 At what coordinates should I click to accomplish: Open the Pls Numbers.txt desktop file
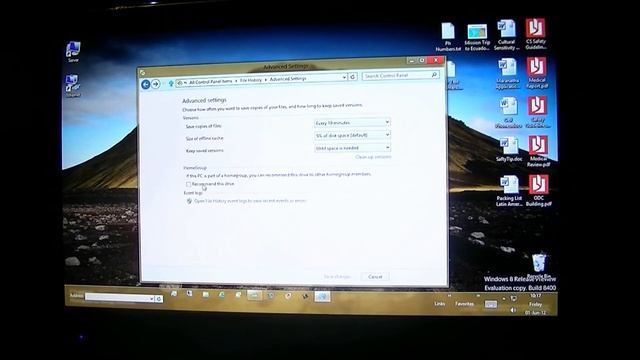[448, 37]
